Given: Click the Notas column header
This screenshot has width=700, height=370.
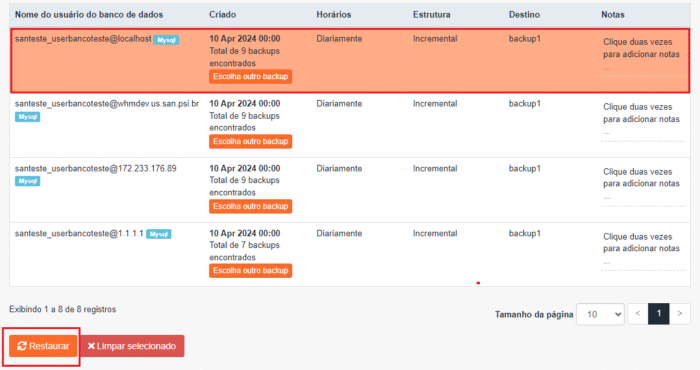Looking at the screenshot, I should click(612, 15).
